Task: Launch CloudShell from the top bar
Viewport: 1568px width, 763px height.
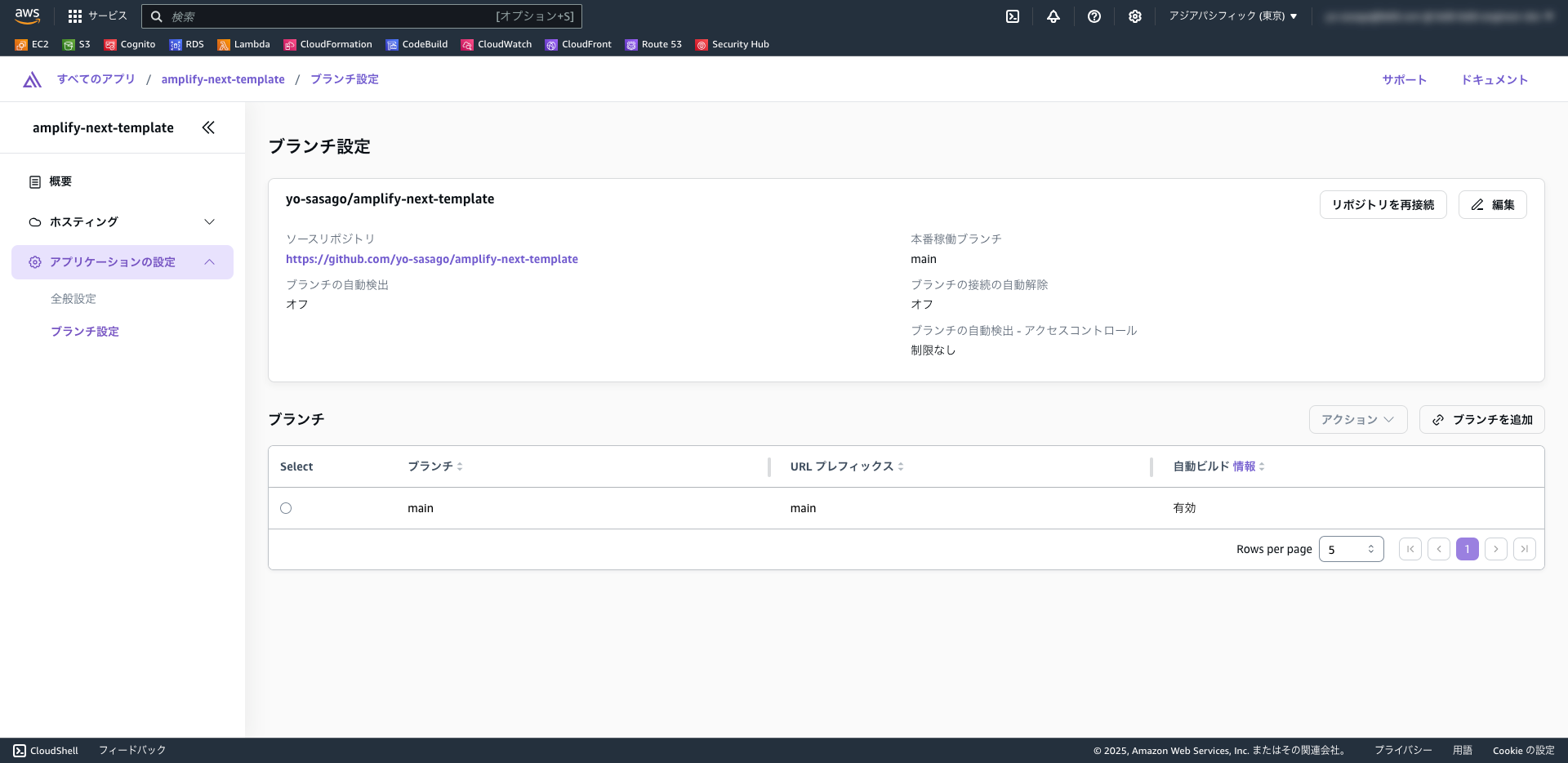Action: pos(1013,16)
